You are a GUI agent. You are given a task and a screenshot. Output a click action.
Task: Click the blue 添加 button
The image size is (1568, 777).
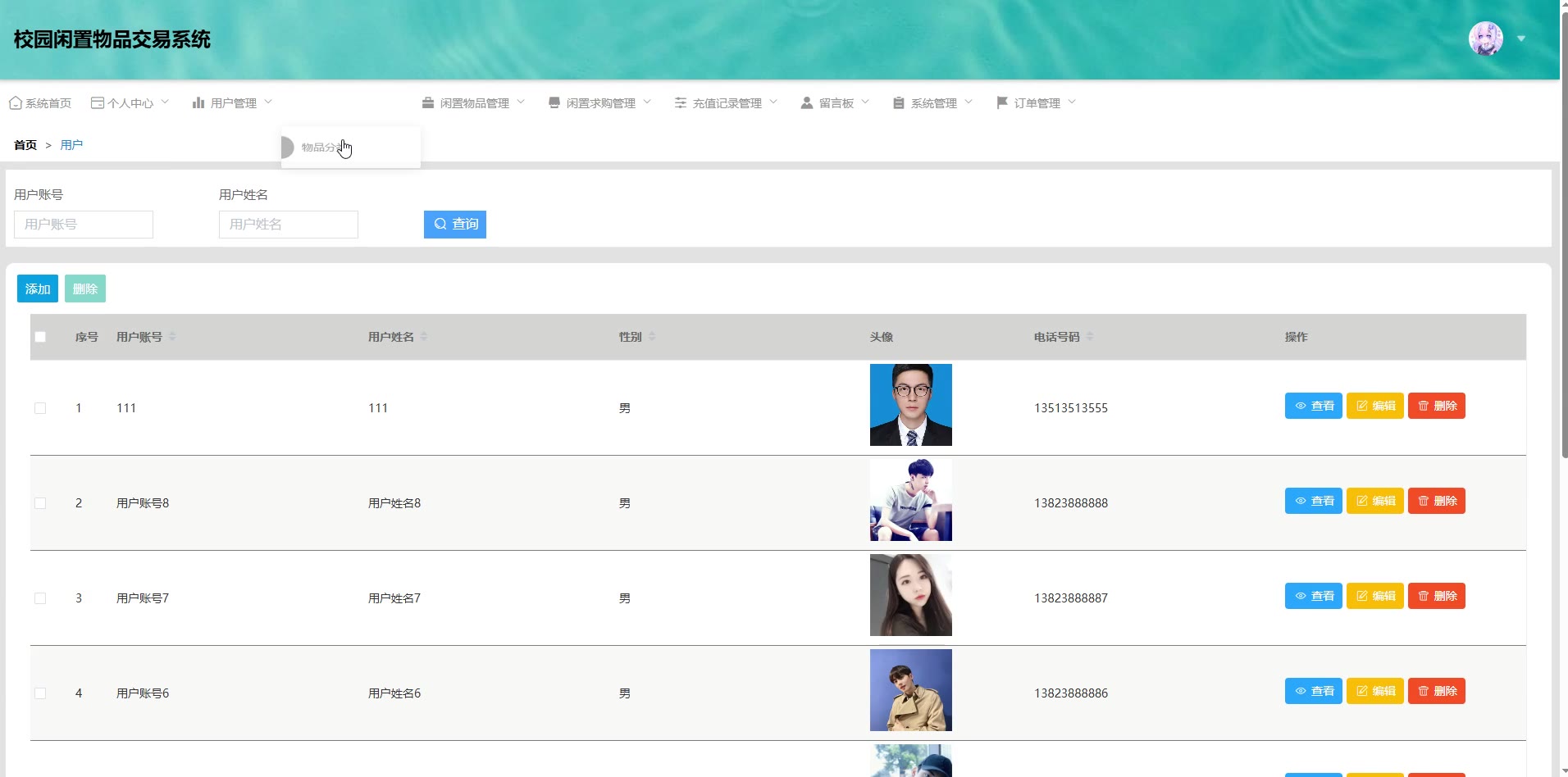pyautogui.click(x=38, y=289)
